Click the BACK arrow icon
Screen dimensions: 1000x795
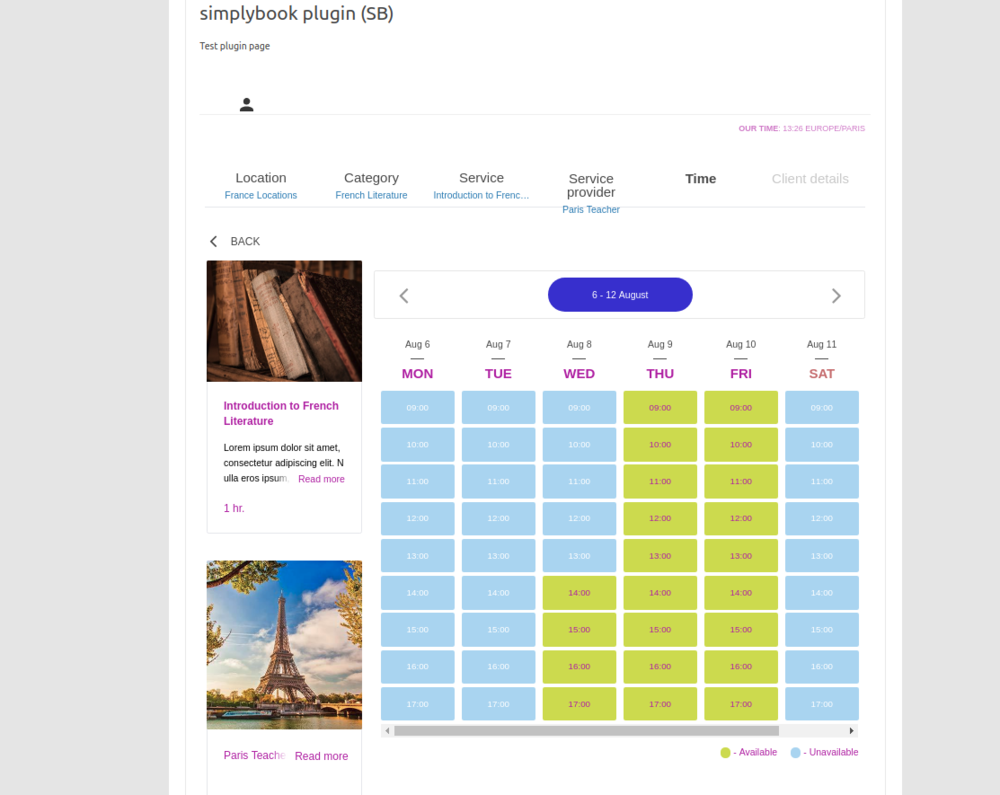(x=213, y=241)
